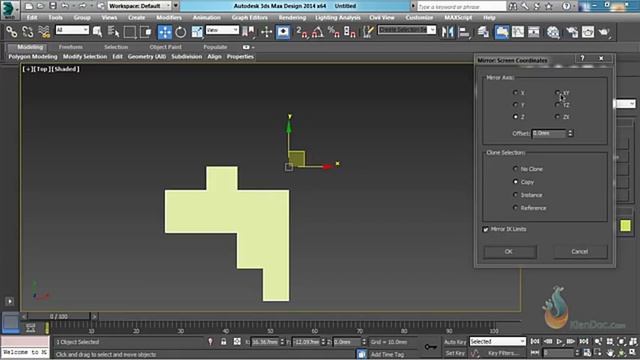Open the Create Selection Set dropdown

coord(407,30)
